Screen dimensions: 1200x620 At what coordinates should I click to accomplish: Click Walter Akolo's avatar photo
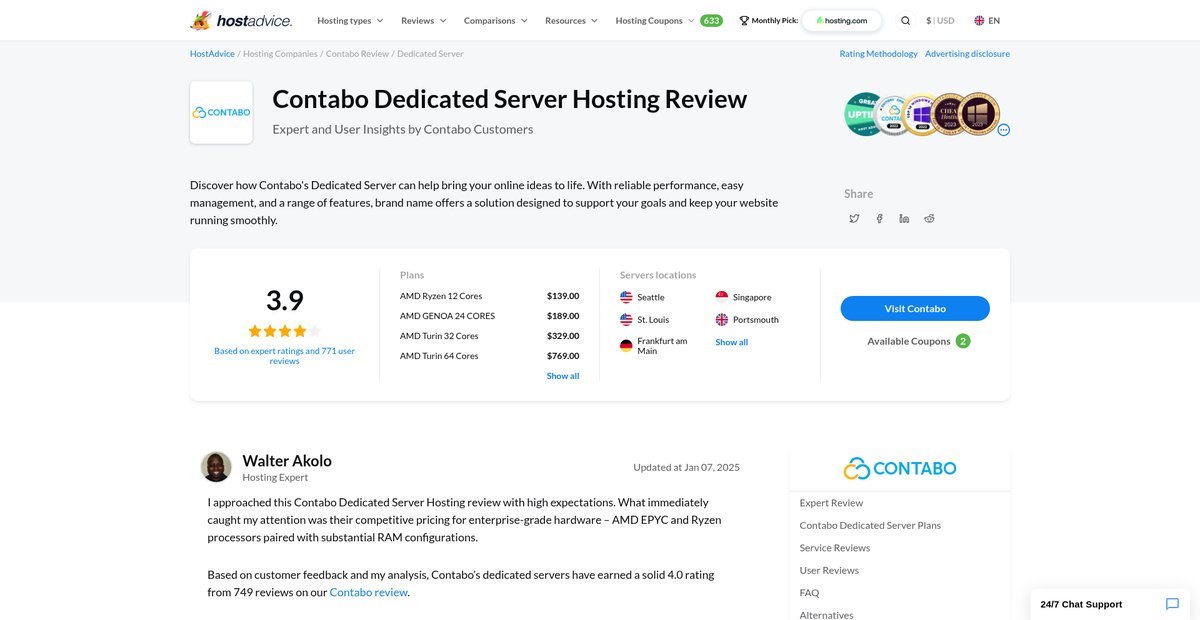click(x=216, y=467)
